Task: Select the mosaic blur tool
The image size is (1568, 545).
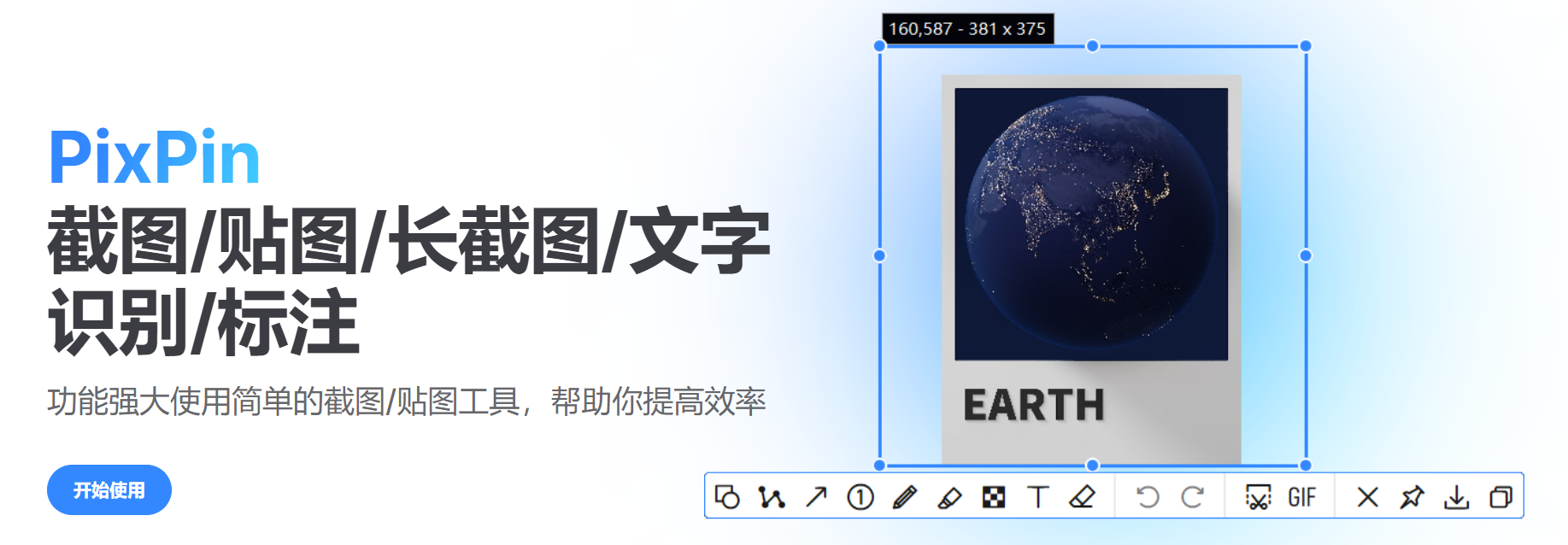Action: (x=994, y=496)
